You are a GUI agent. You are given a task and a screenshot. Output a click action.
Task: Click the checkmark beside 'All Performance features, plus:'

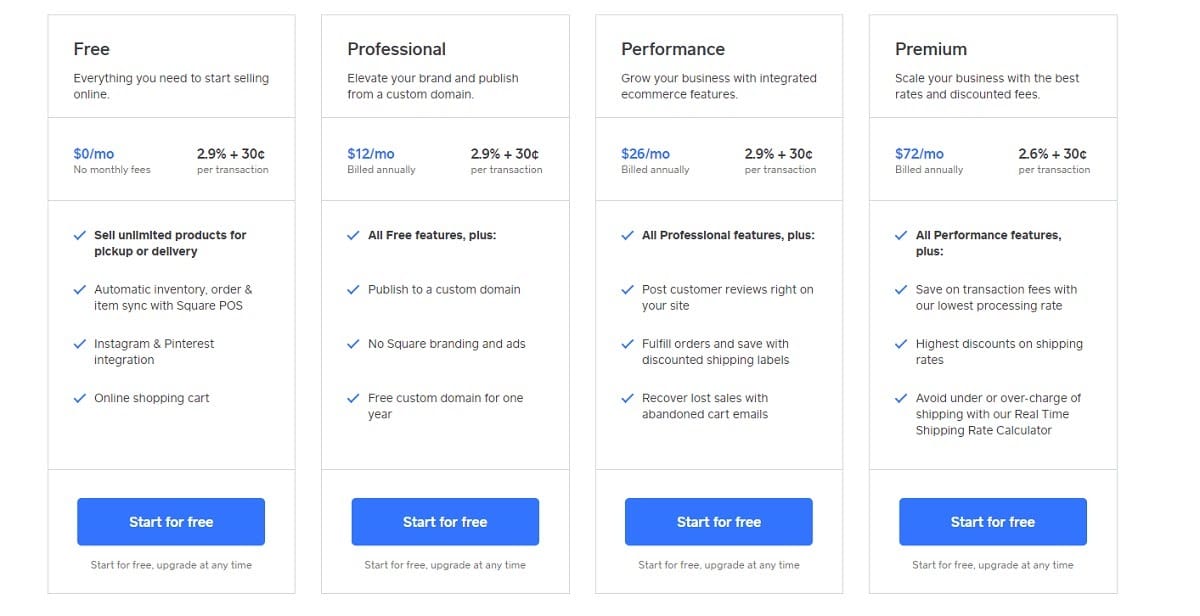[x=902, y=236]
